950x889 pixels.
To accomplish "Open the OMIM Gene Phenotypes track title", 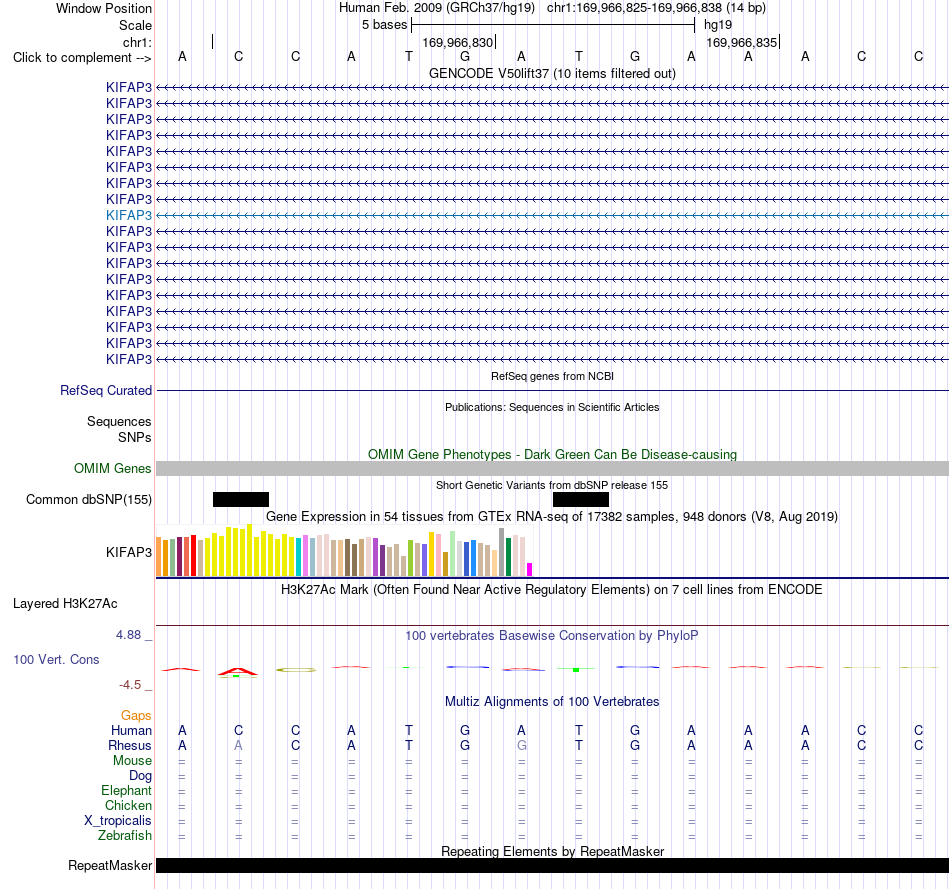I will [x=552, y=454].
